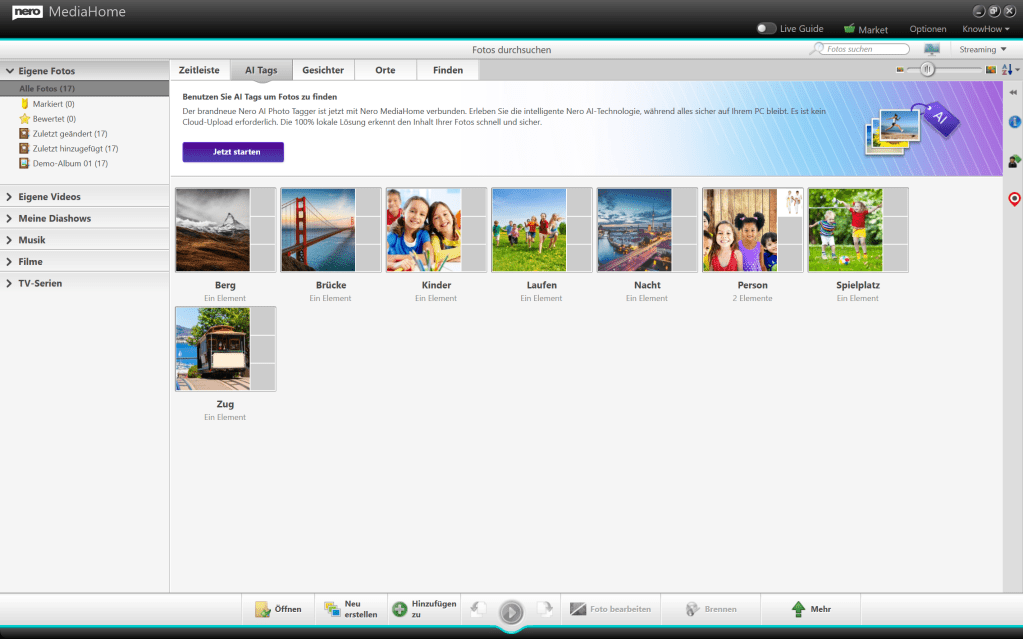Click the Jetzt starten button
The height and width of the screenshot is (639, 1023).
[x=233, y=152]
